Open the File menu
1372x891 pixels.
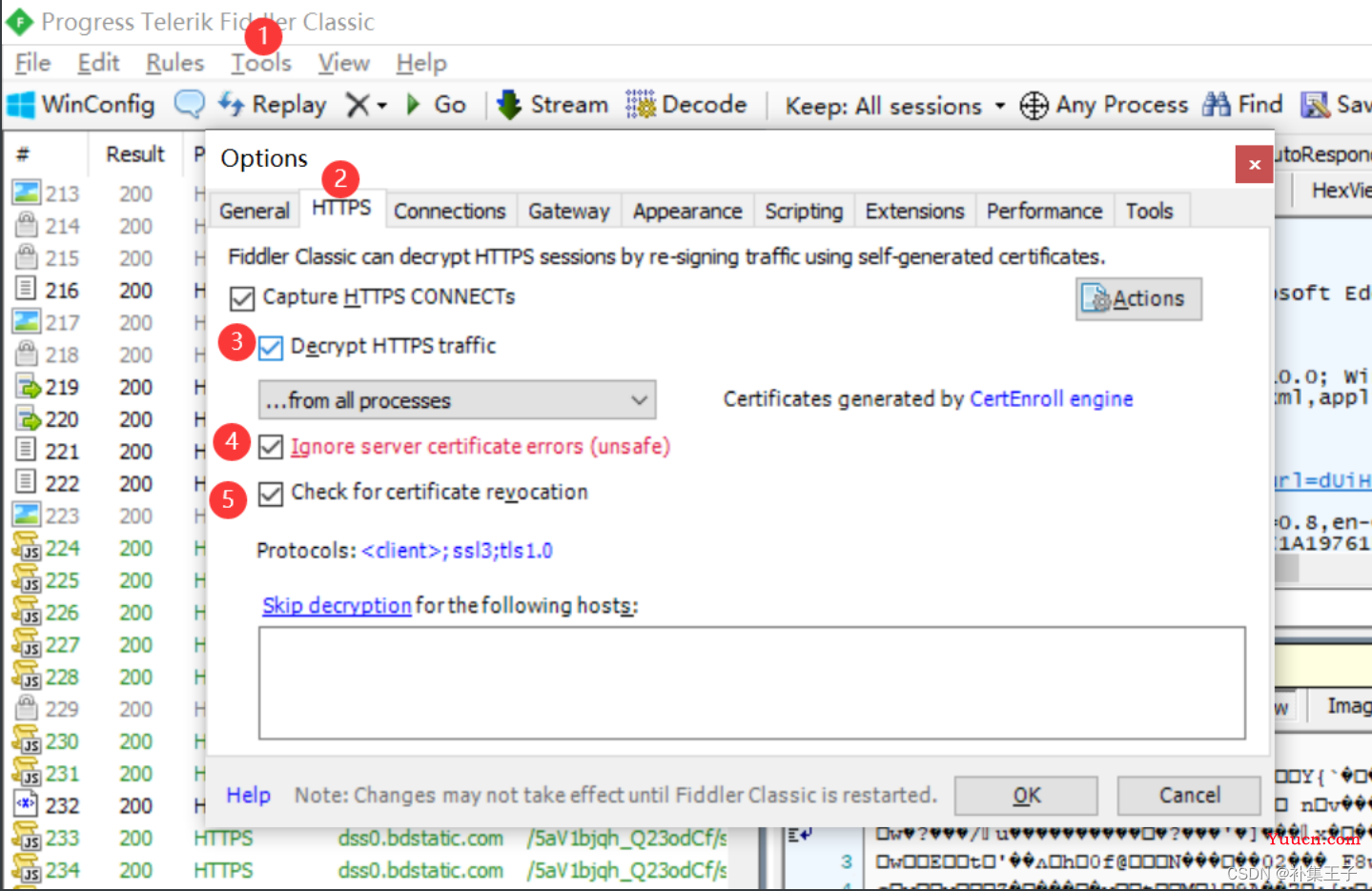[x=32, y=63]
